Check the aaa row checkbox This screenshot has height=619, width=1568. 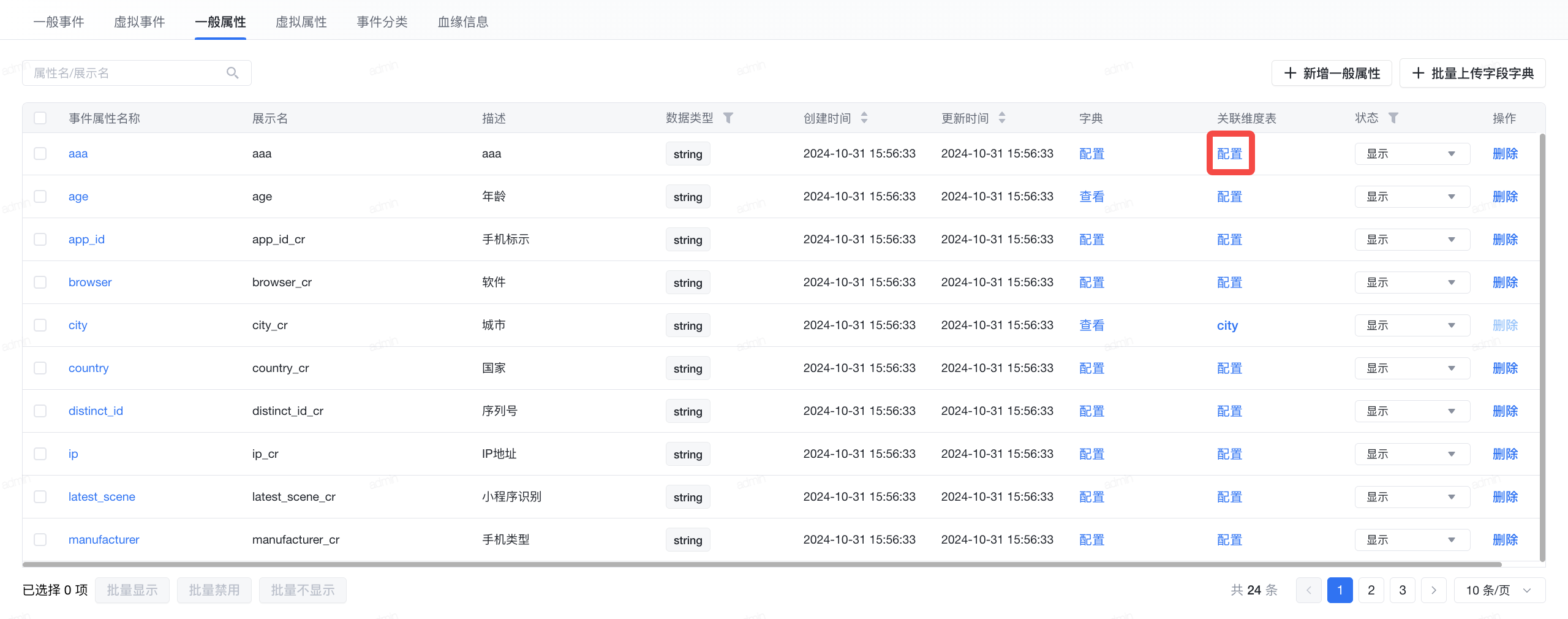(x=40, y=153)
